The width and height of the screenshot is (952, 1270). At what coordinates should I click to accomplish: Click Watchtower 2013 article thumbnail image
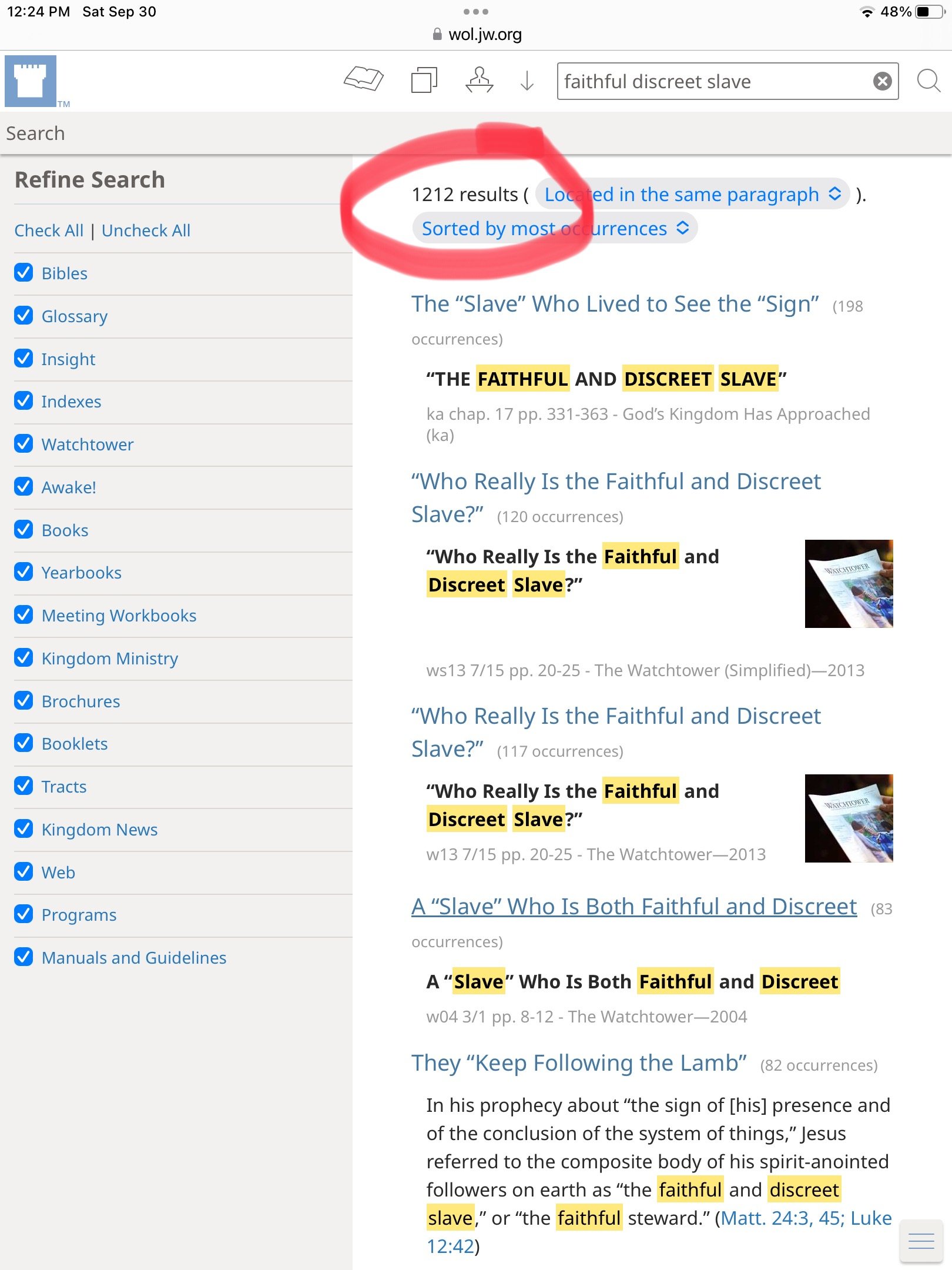click(x=849, y=818)
